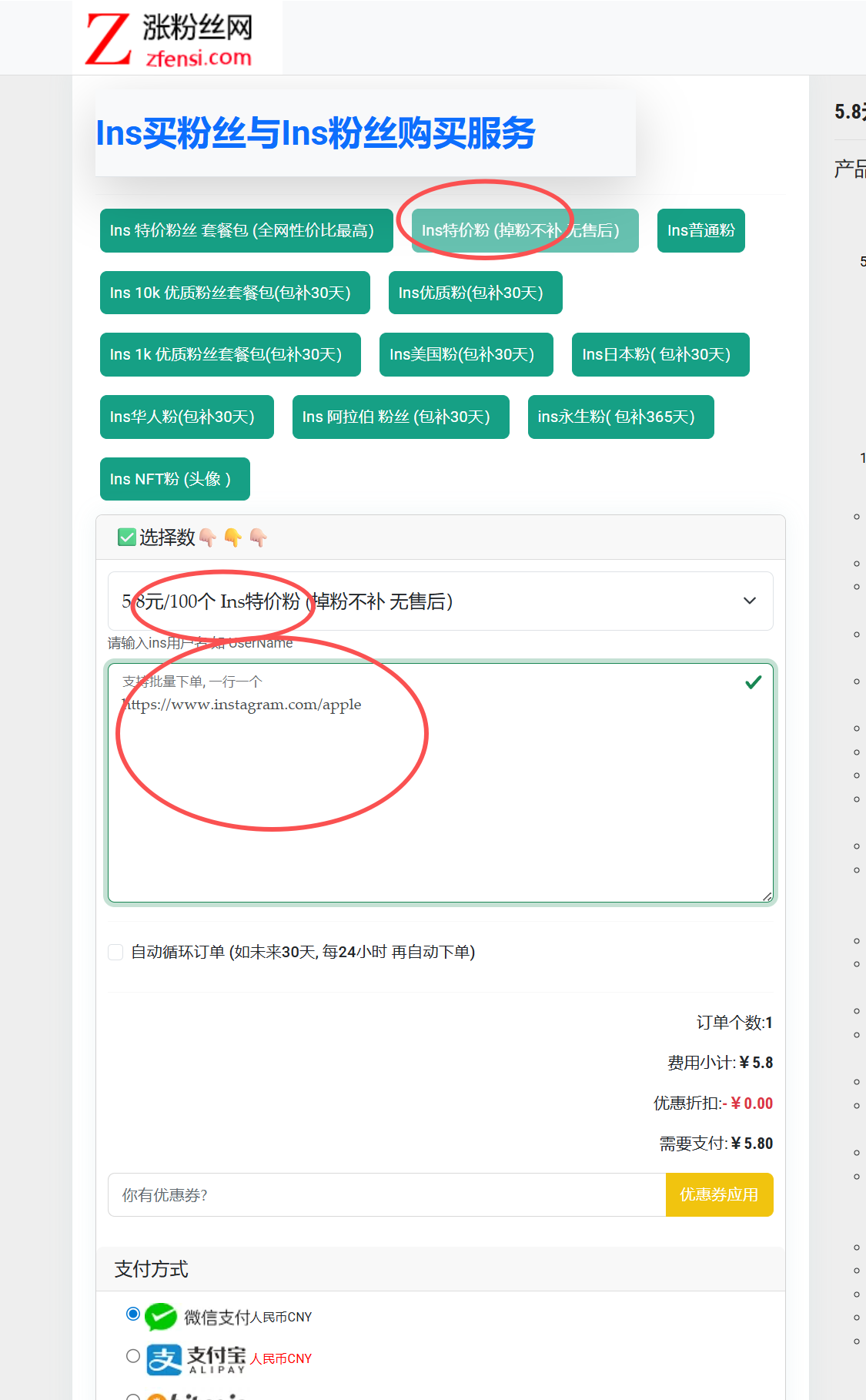
Task: Click the WeChat Pay green icon
Action: click(161, 1317)
